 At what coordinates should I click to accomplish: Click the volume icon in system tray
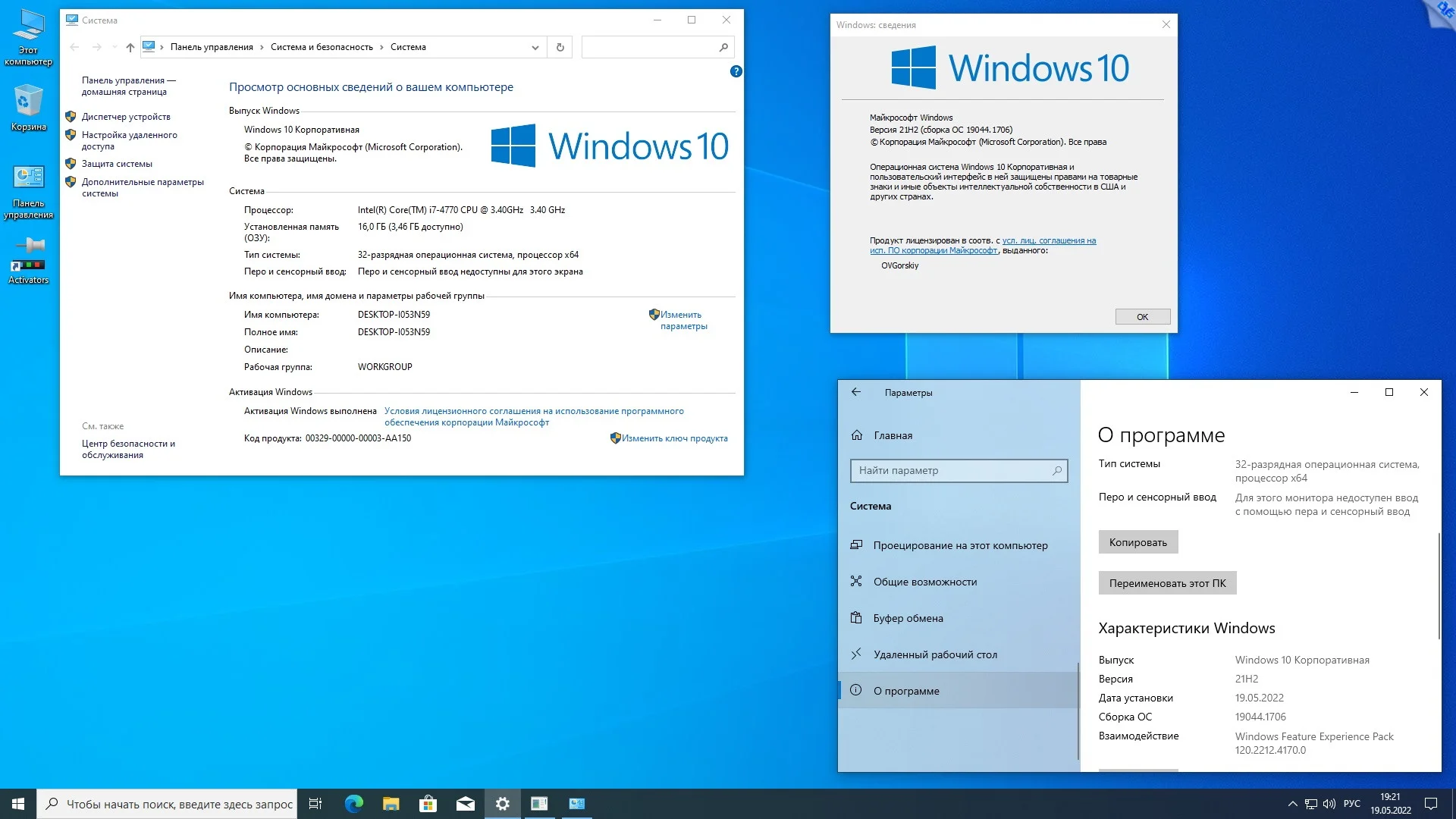click(x=1329, y=804)
